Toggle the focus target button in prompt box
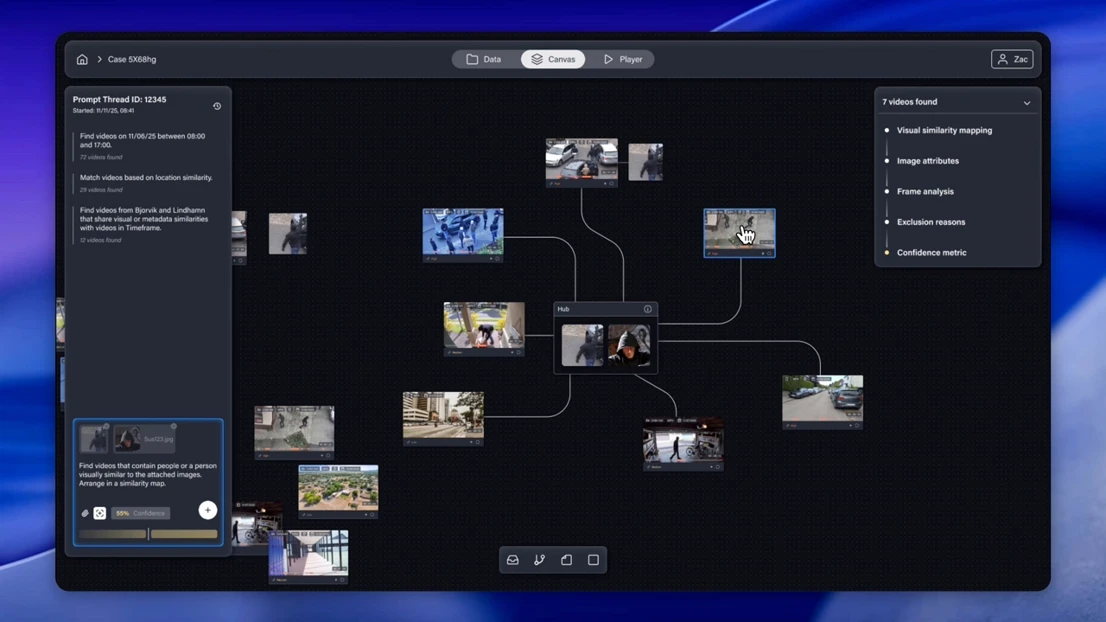The image size is (1106, 622). [100, 513]
